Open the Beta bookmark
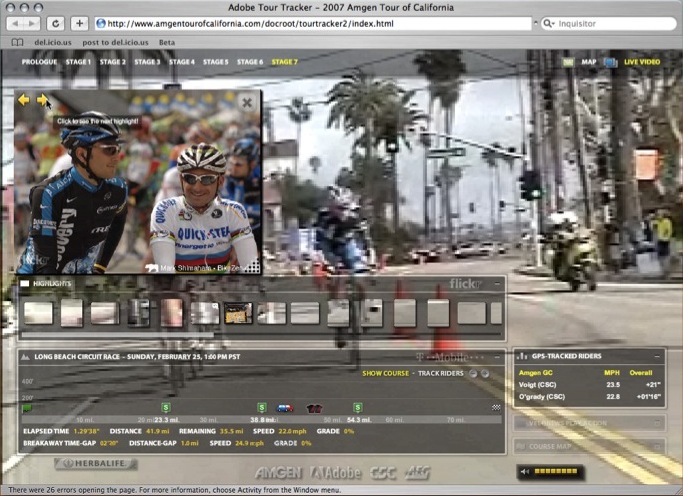This screenshot has width=683, height=496. pyautogui.click(x=167, y=42)
